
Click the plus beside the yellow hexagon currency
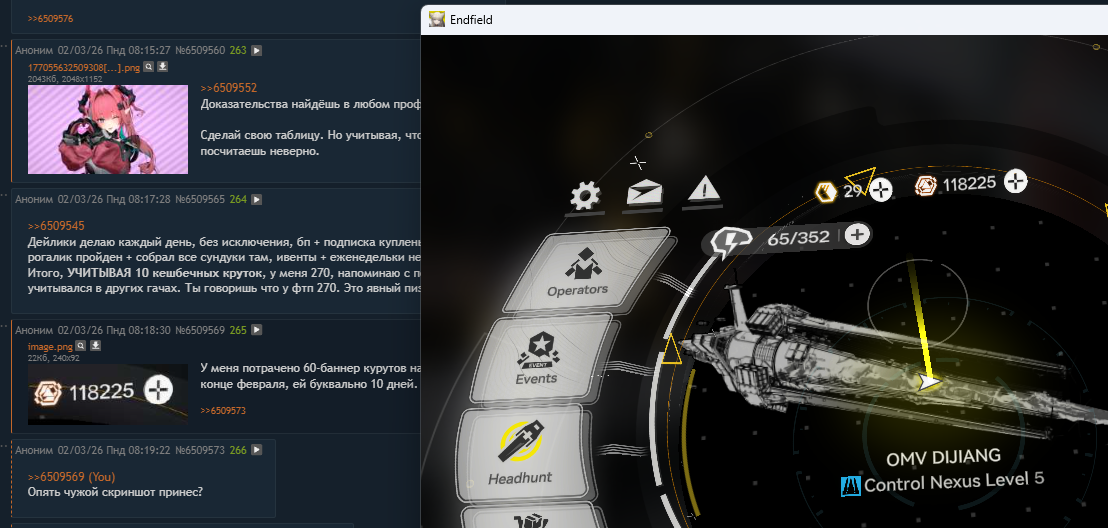point(880,189)
